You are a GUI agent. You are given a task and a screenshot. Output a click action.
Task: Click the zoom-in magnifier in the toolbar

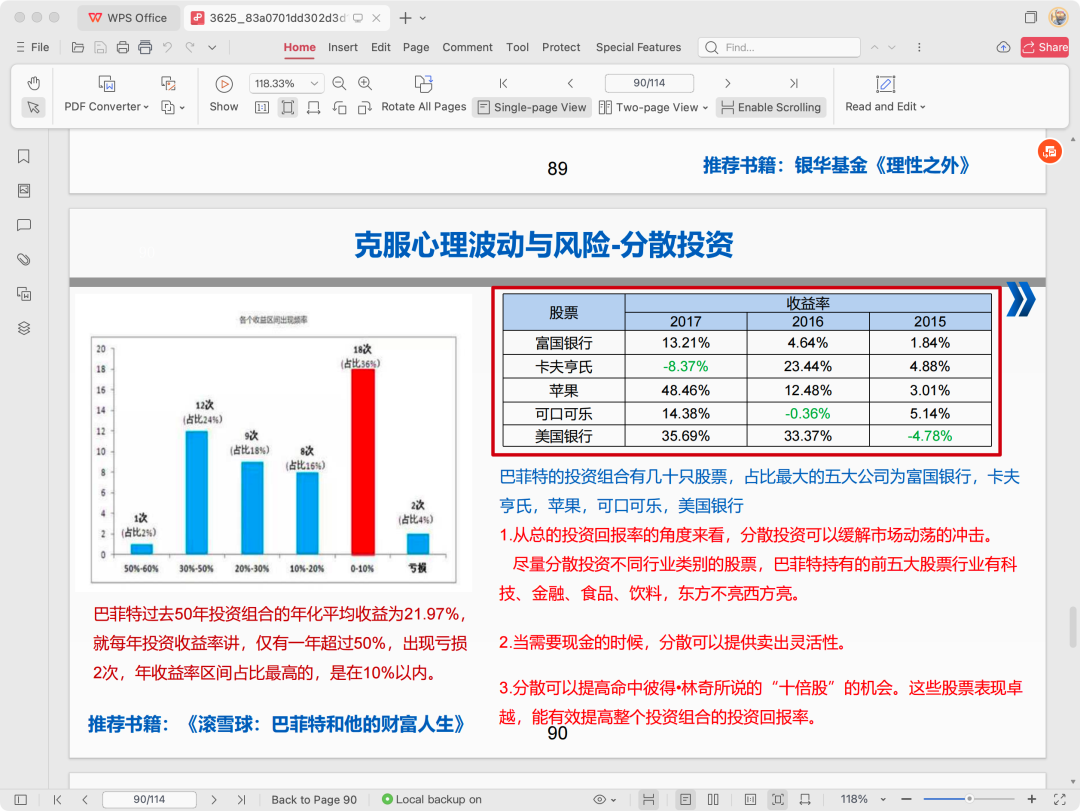[x=365, y=84]
